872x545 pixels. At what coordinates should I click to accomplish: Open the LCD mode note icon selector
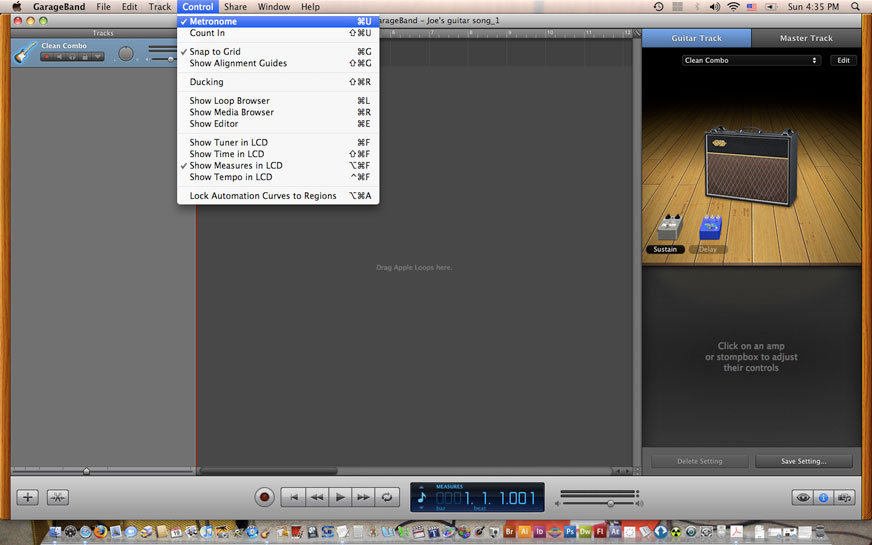(422, 497)
